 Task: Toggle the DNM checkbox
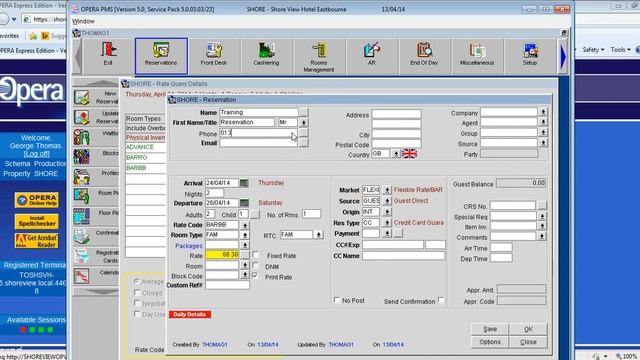coord(256,266)
